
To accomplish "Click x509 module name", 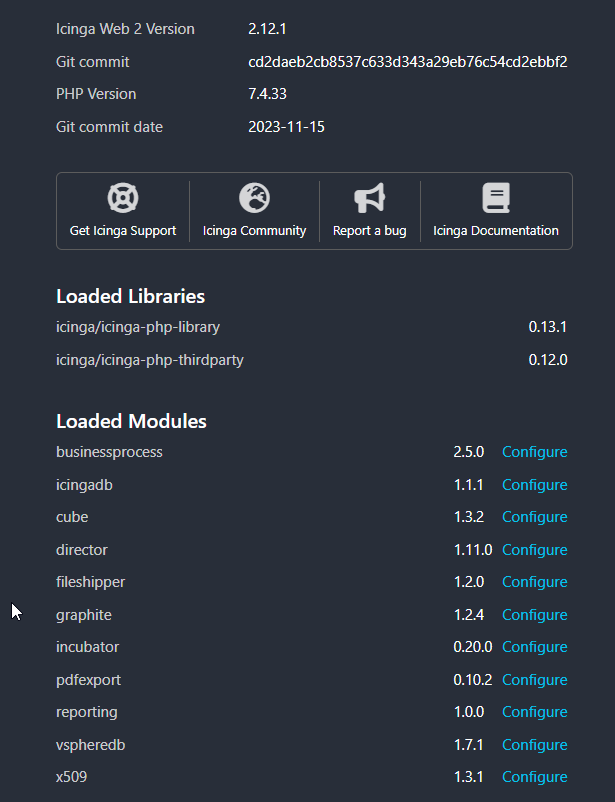I will [x=71, y=777].
